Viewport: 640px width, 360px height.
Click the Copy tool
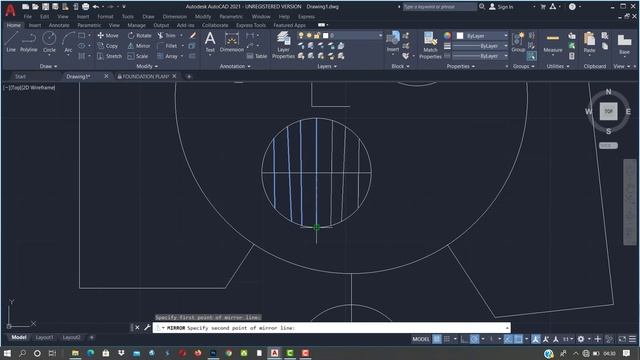coord(108,46)
